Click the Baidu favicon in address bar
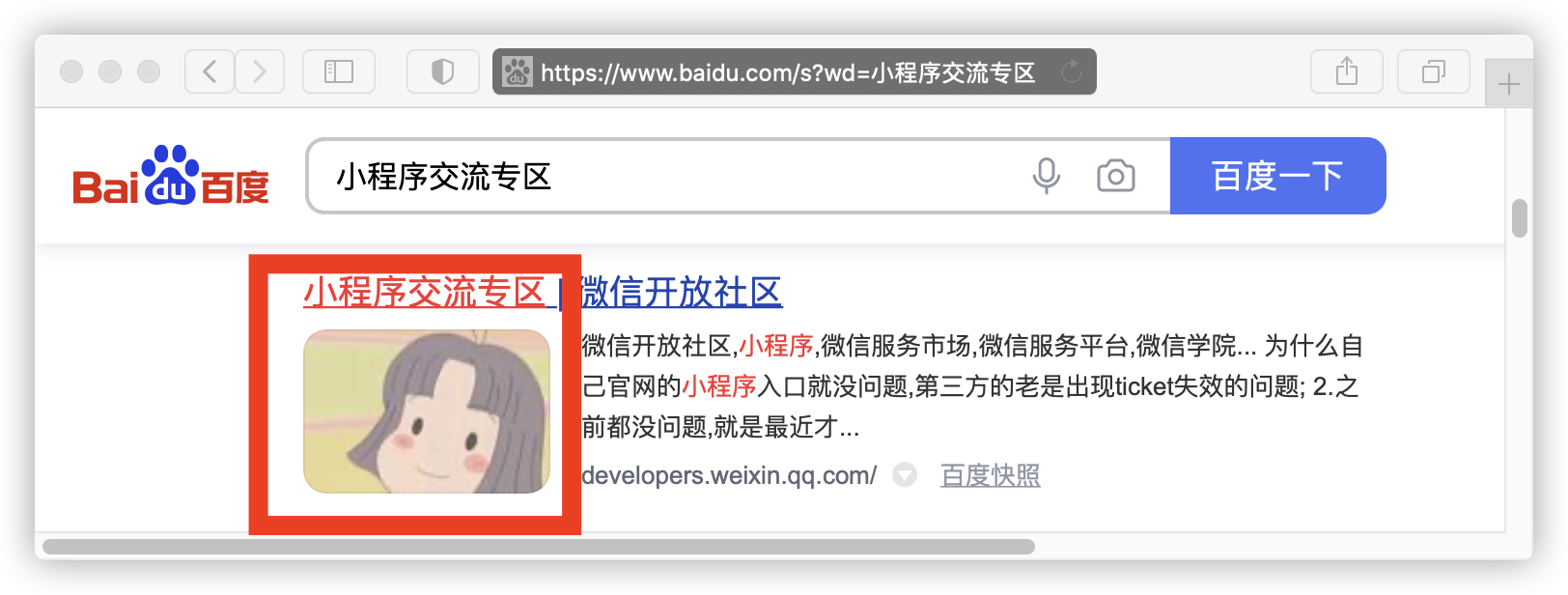Screen dimensions: 1568x595 (x=518, y=71)
